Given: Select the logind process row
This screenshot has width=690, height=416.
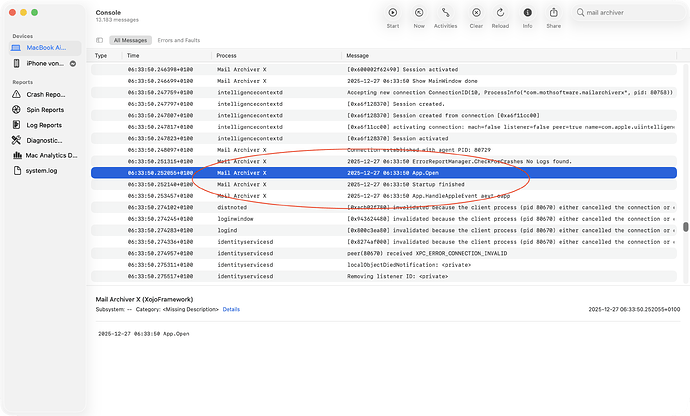Looking at the screenshot, I should click(384, 230).
